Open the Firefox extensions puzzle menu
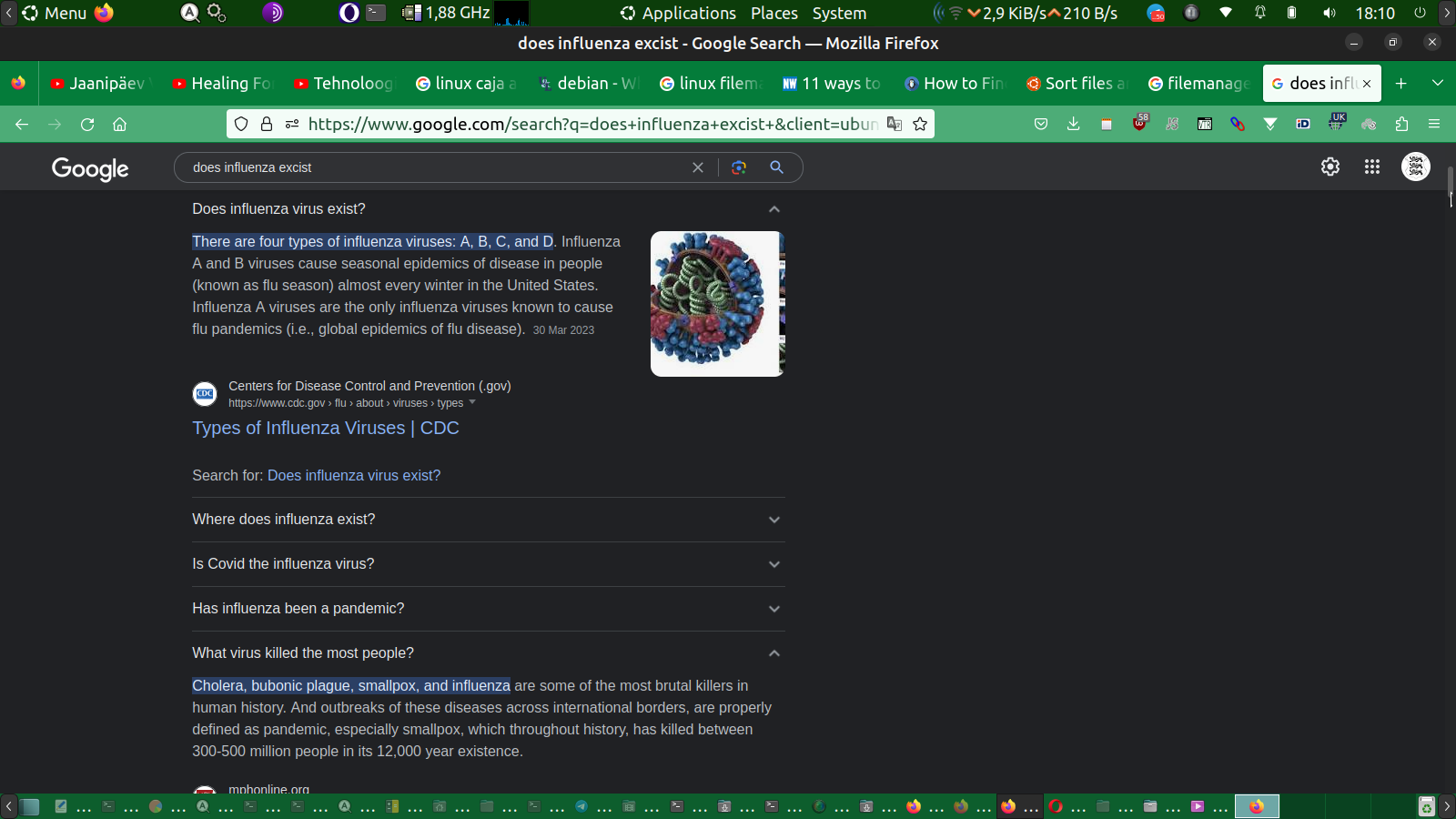This screenshot has height=819, width=1456. [1401, 124]
